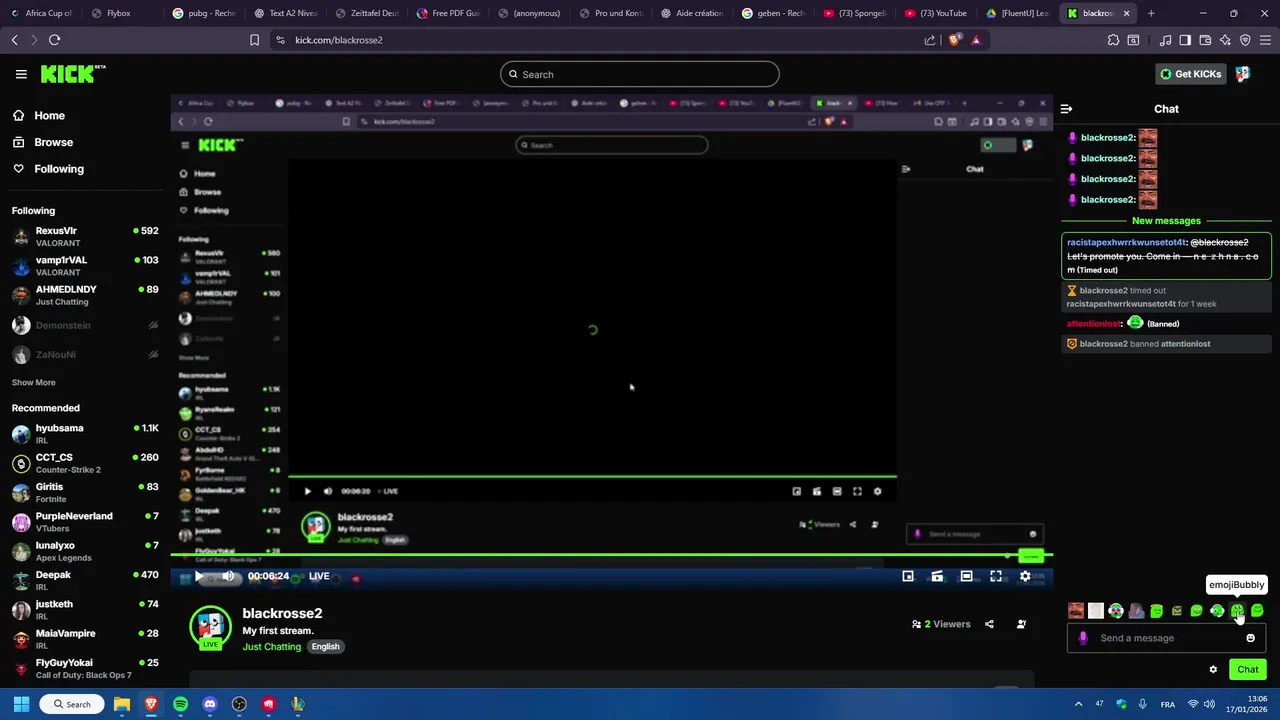Open Brave Rewards triangle icon
Viewport: 1280px width, 720px height.
pos(976,40)
